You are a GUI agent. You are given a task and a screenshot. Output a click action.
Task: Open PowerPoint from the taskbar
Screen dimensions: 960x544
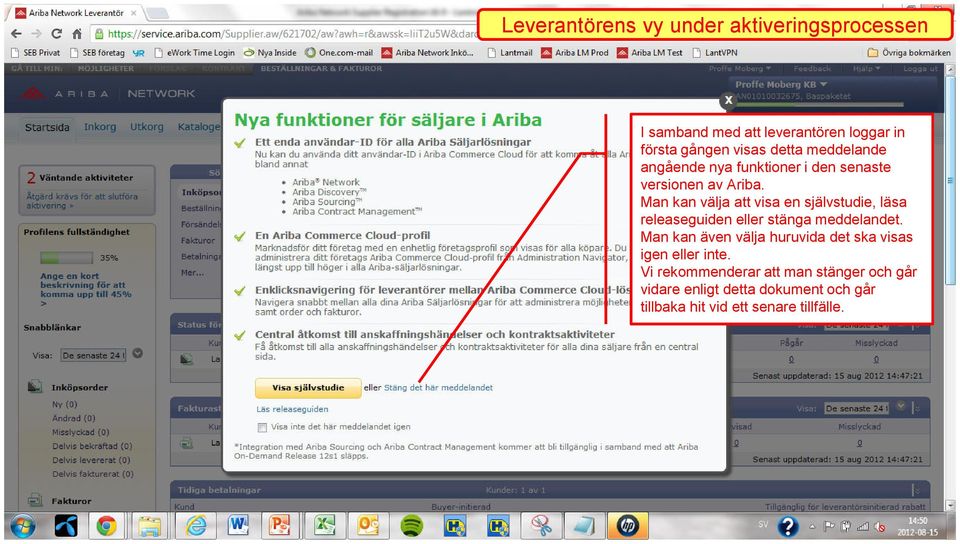coord(280,526)
